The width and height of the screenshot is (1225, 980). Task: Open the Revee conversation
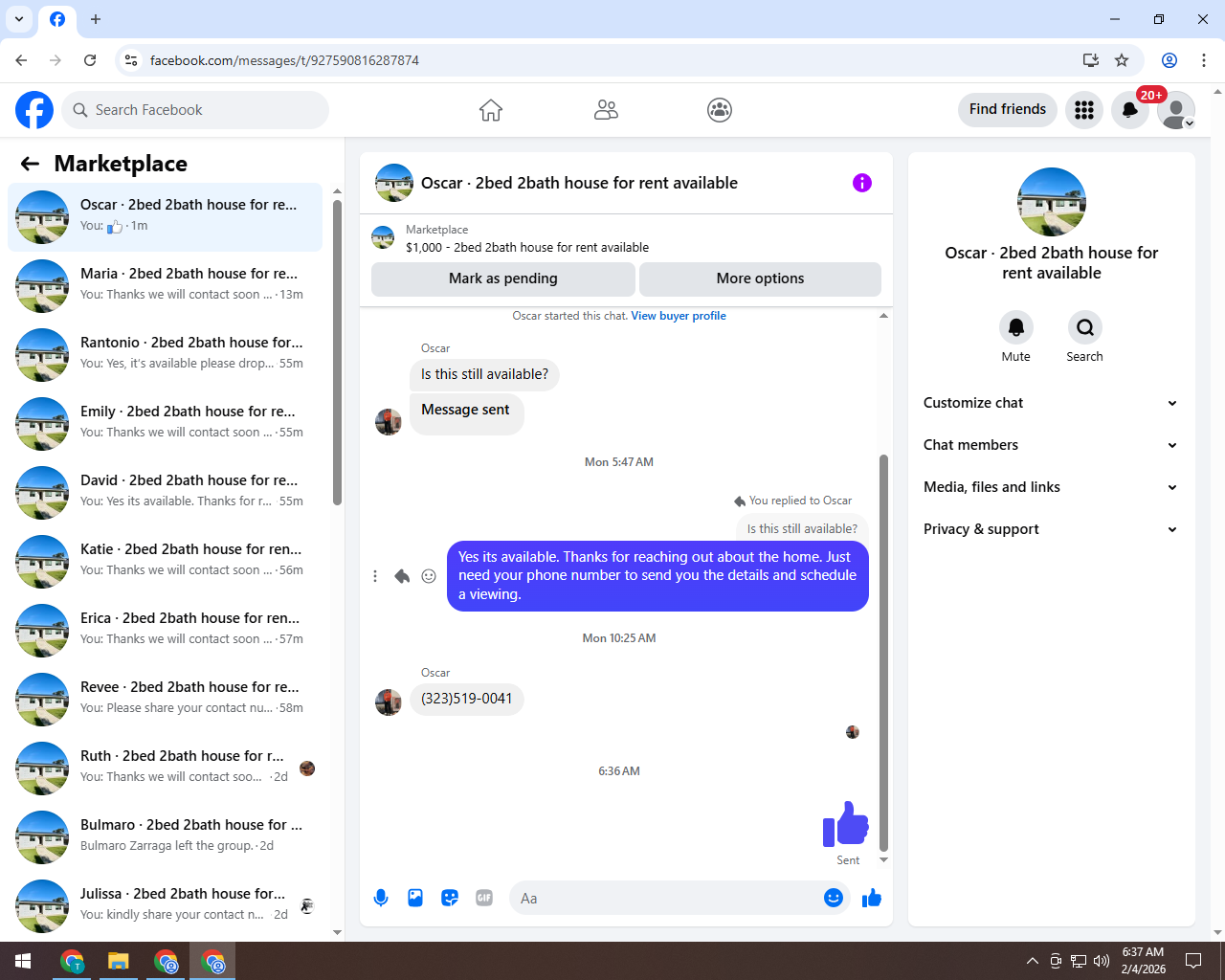coord(165,700)
